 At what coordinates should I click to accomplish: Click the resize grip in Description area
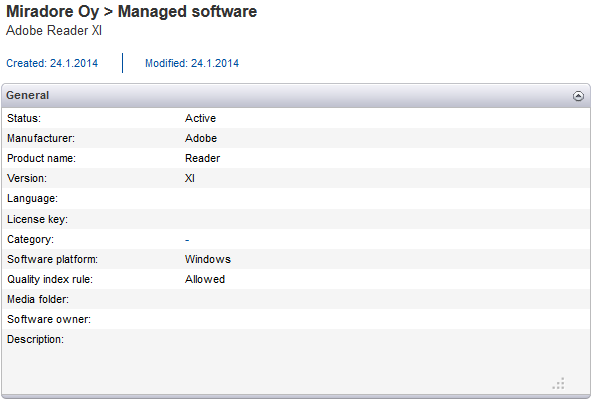[558, 383]
